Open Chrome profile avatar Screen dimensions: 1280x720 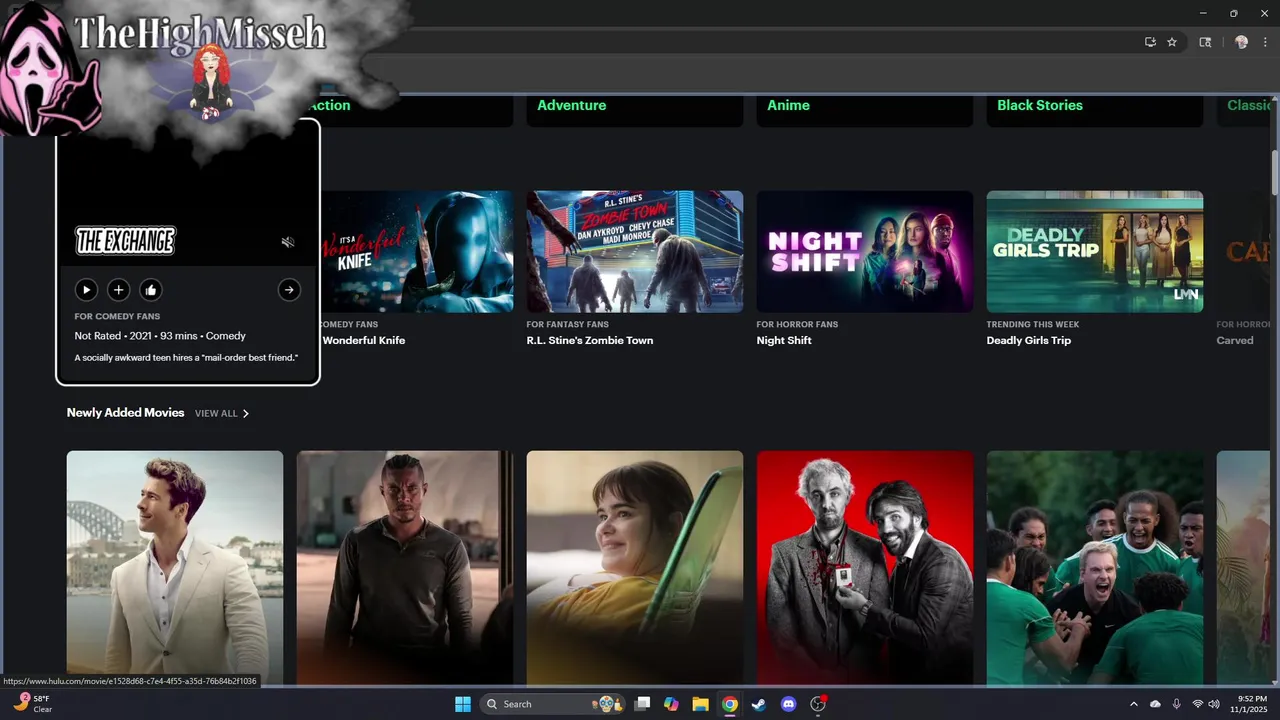(1241, 42)
